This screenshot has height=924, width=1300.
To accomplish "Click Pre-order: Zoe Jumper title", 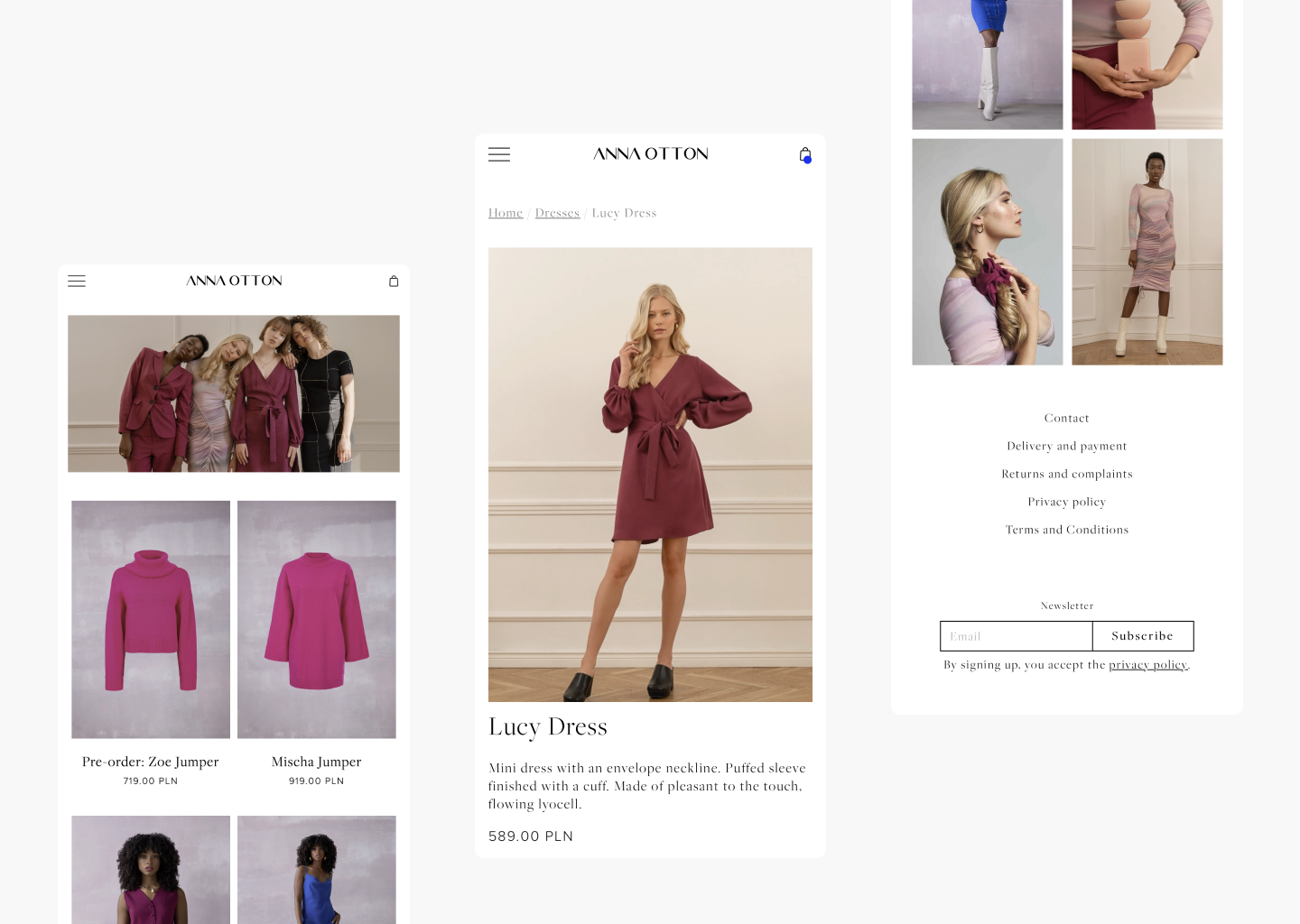I will click(151, 762).
